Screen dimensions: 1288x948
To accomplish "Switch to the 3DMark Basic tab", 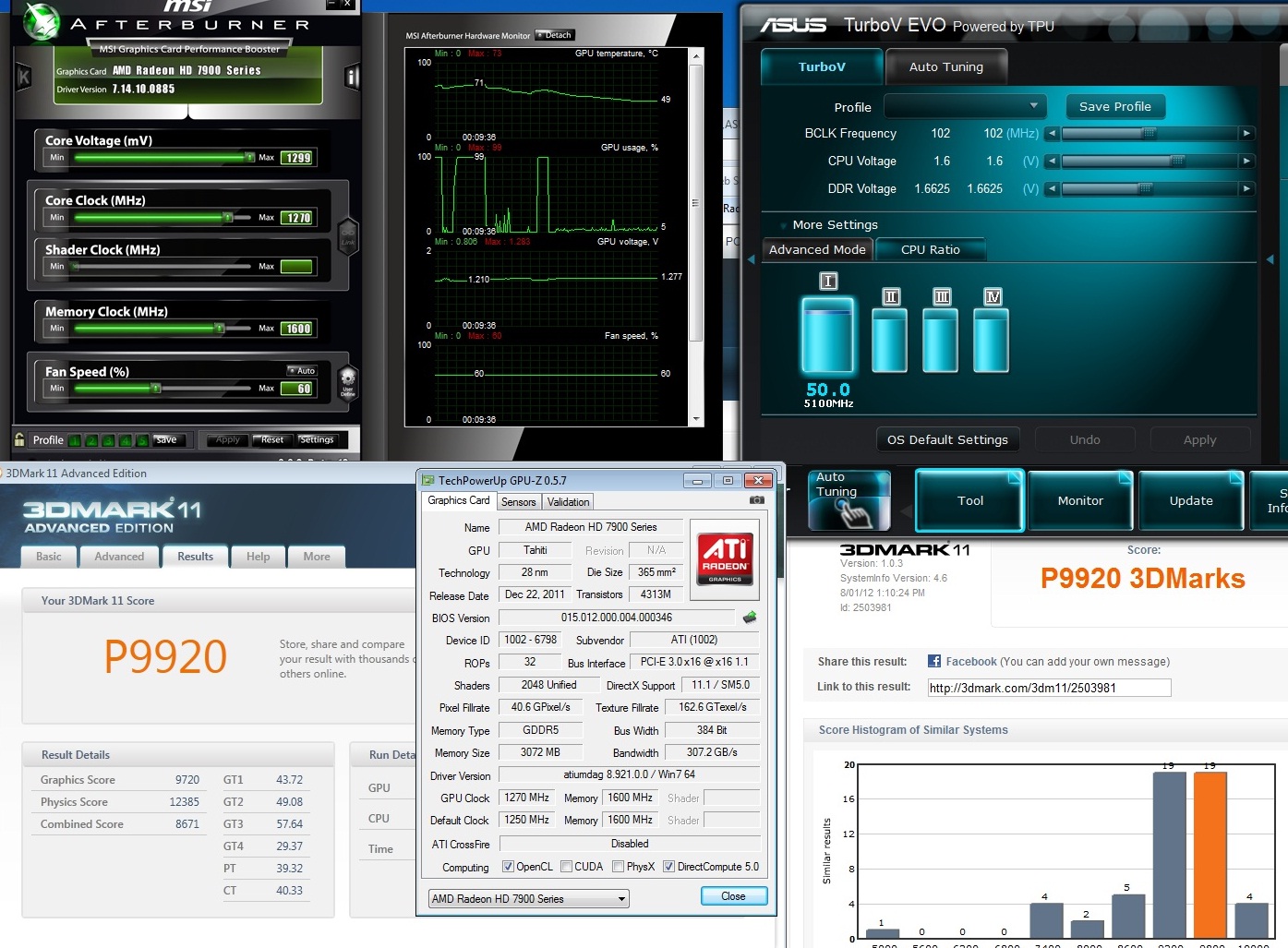I will 49,557.
